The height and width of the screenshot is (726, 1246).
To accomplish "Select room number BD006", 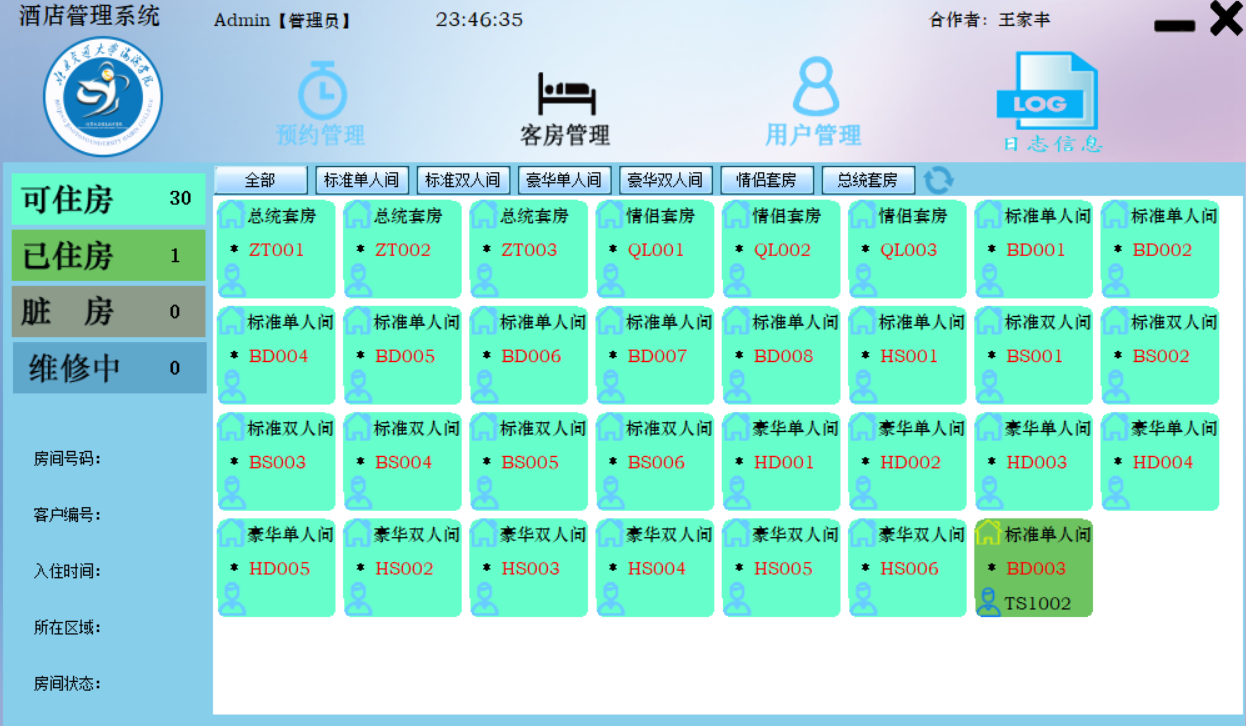I will pos(531,356).
